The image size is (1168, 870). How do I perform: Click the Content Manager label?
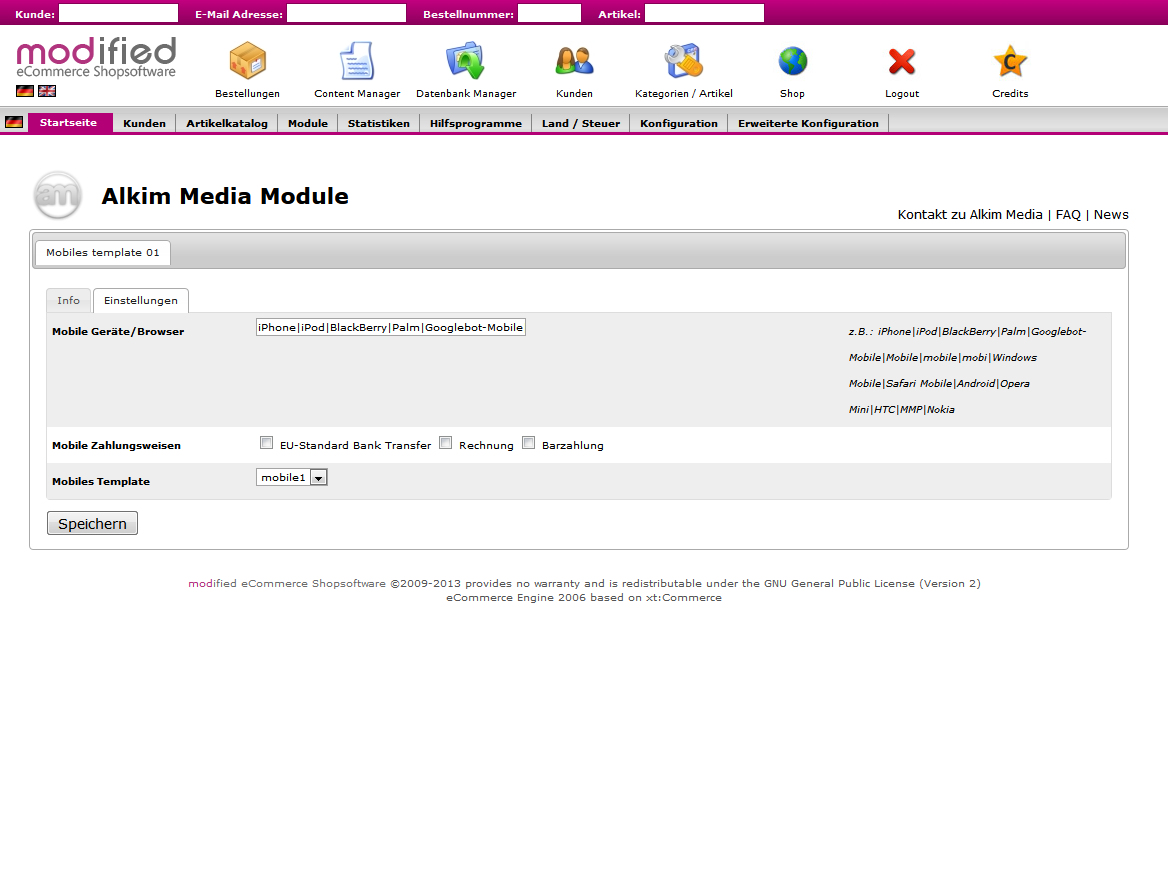[x=357, y=94]
